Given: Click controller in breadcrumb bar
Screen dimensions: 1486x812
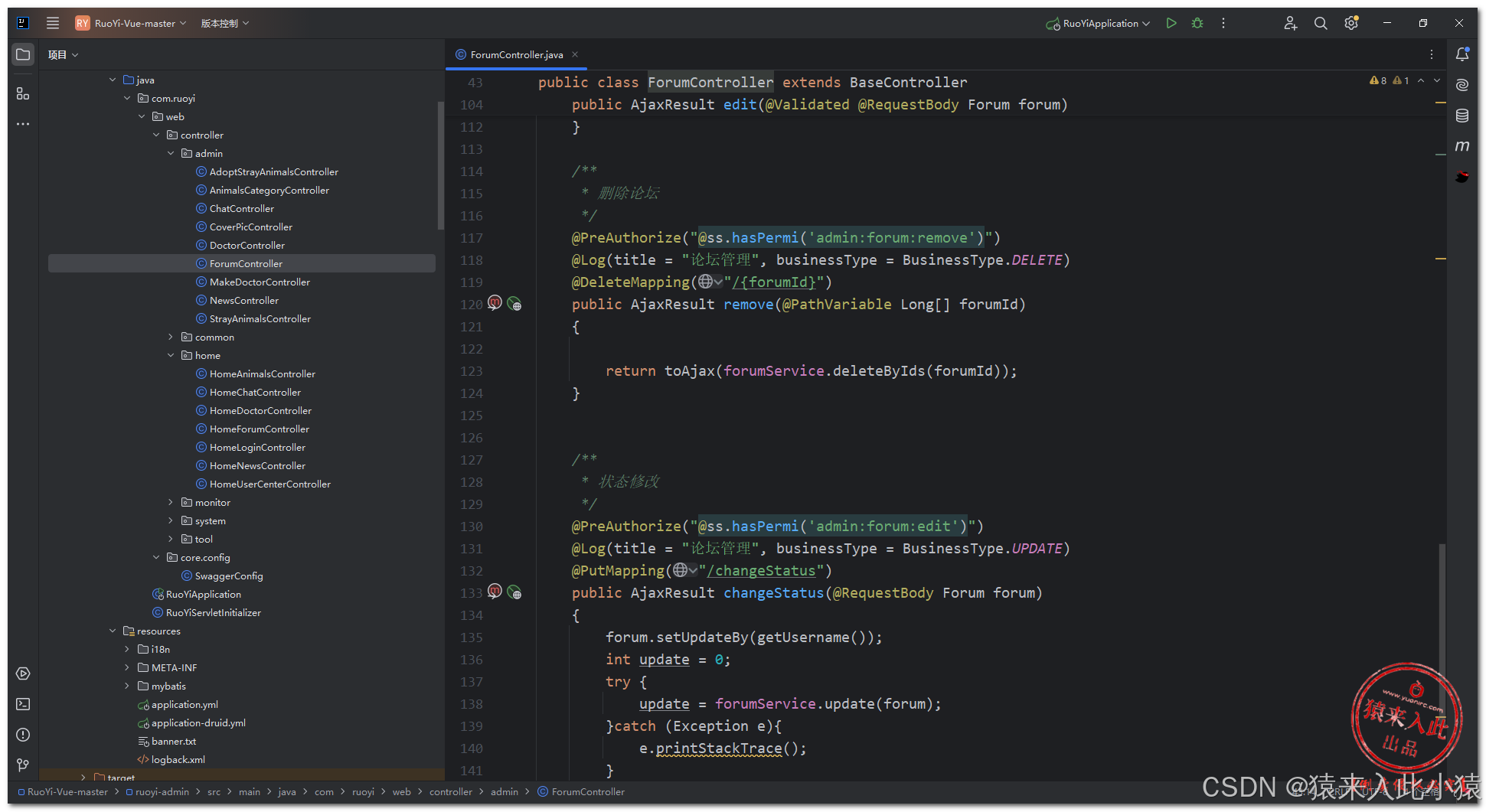Looking at the screenshot, I should [451, 791].
